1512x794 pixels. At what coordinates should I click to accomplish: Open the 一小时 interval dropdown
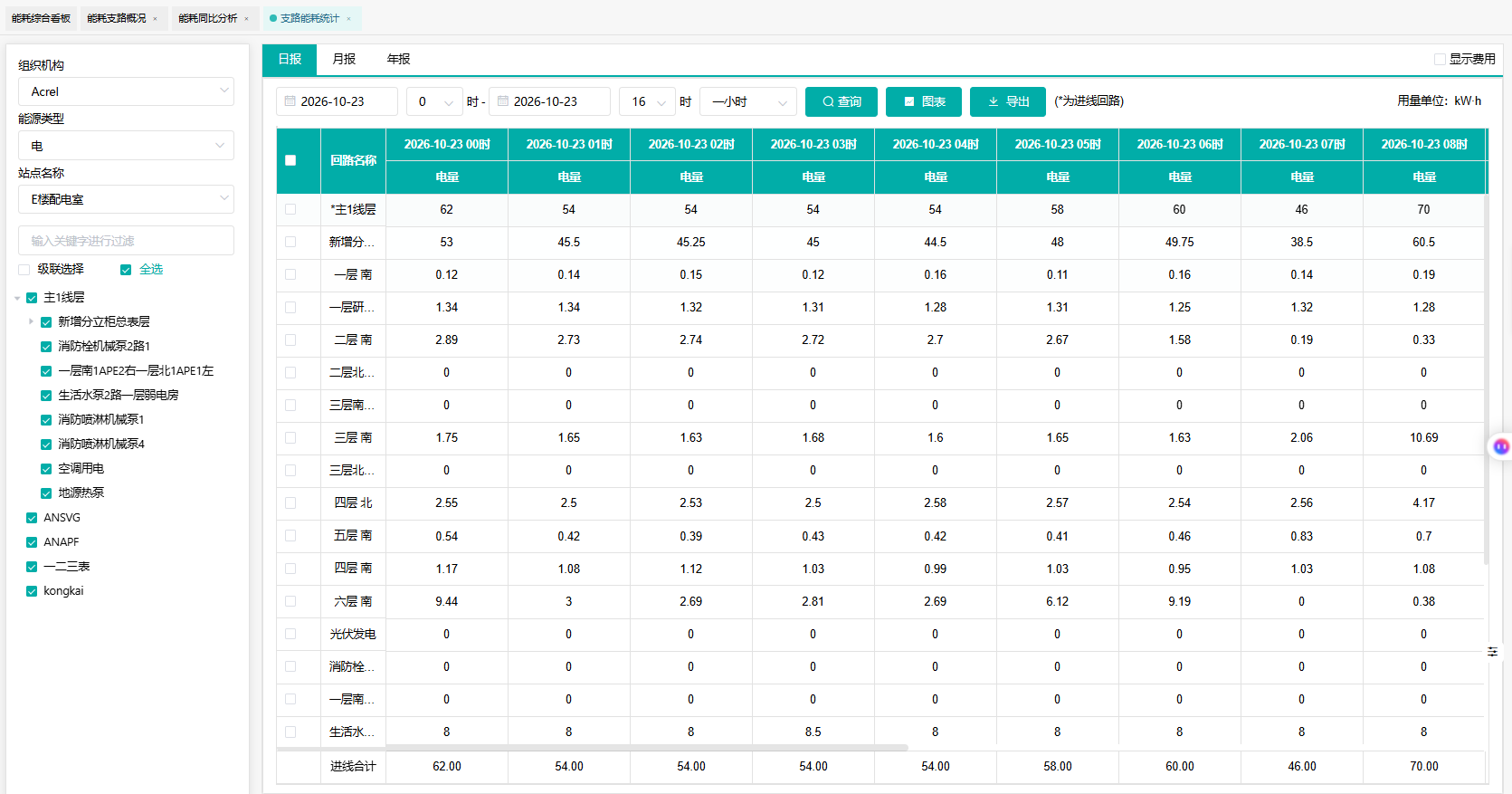click(x=748, y=101)
